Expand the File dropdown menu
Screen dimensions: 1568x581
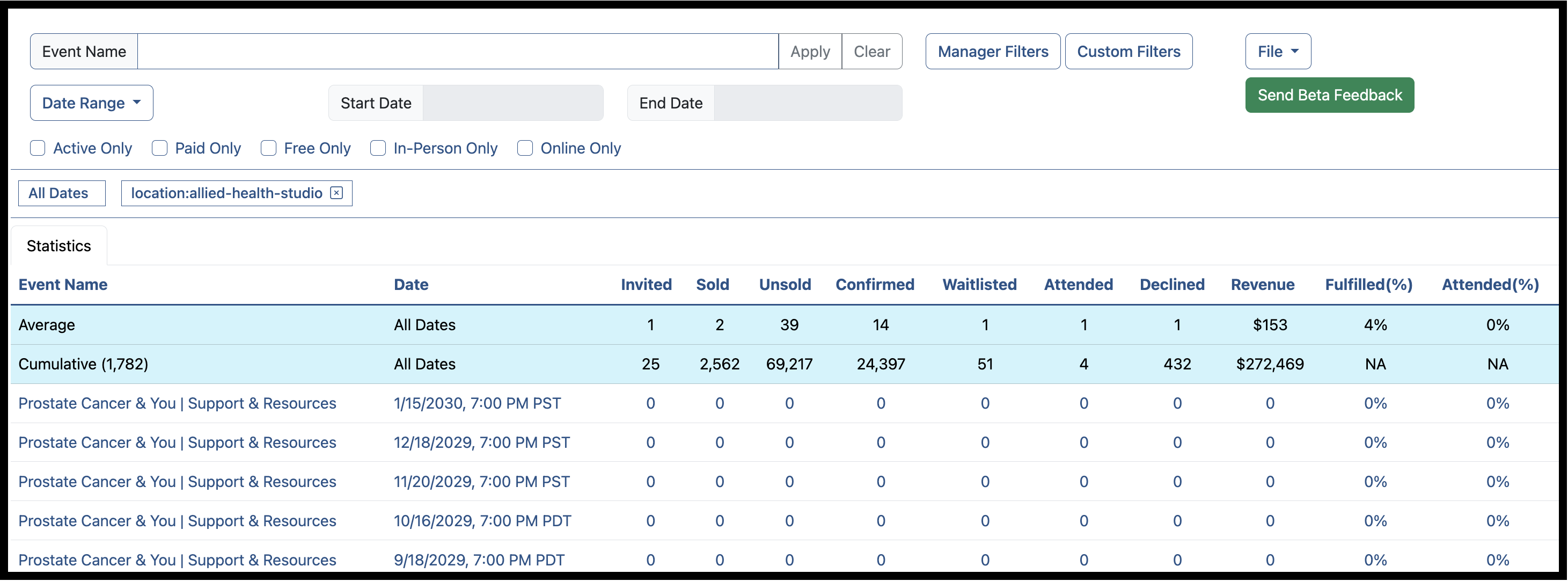(1278, 52)
